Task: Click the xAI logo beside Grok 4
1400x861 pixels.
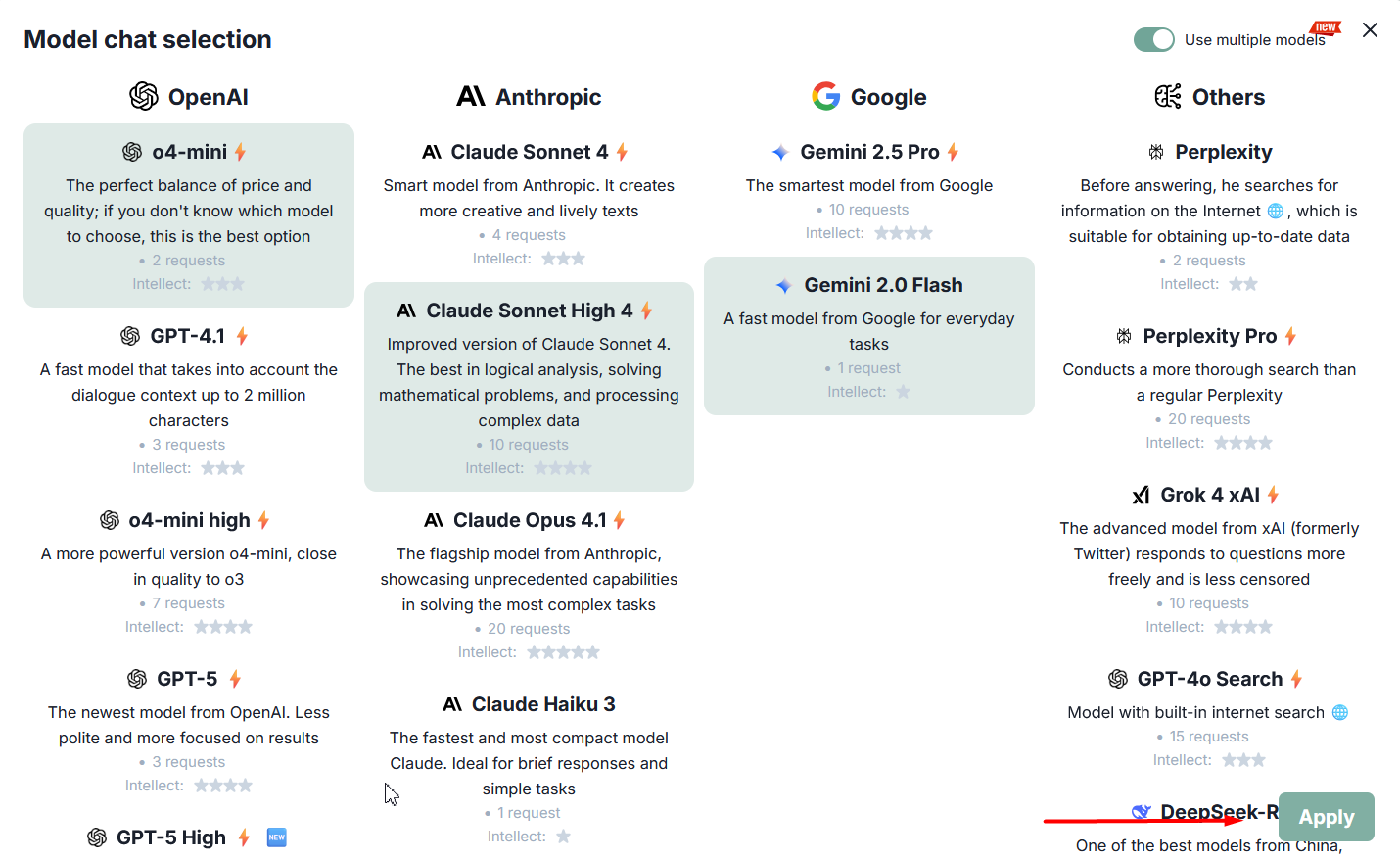Action: point(1142,495)
